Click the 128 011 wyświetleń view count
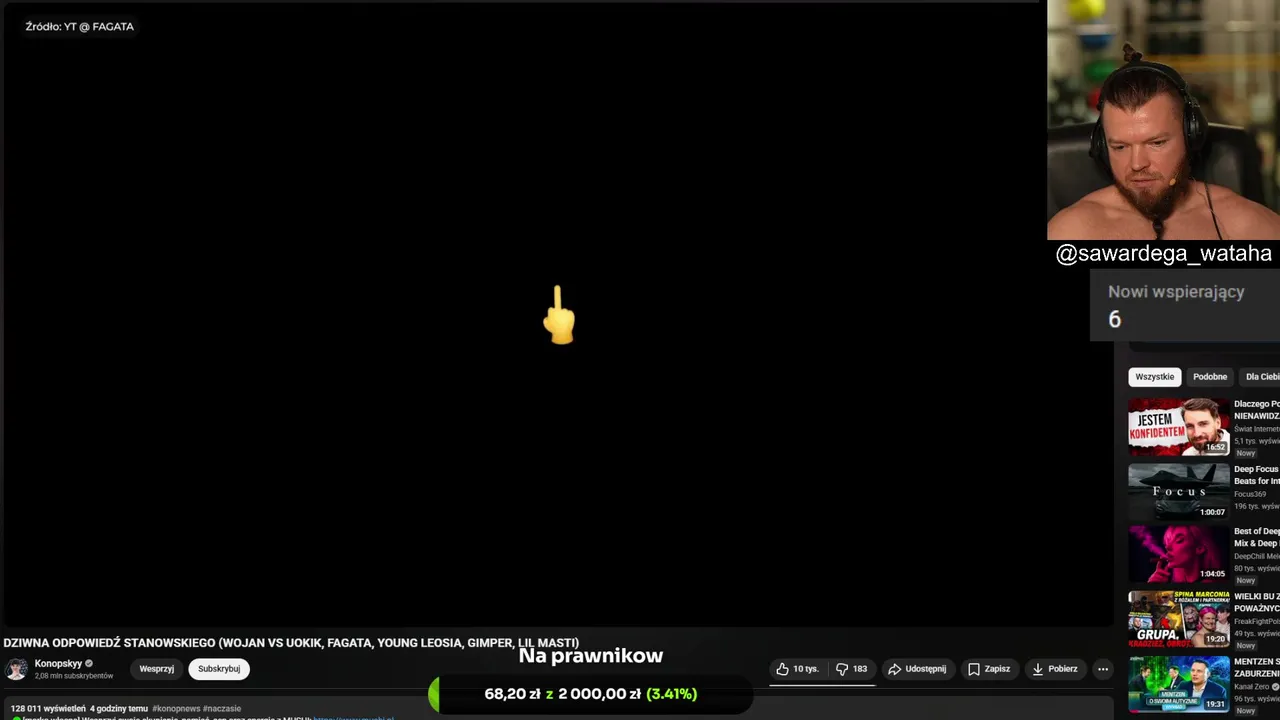1280x720 pixels. 48,709
